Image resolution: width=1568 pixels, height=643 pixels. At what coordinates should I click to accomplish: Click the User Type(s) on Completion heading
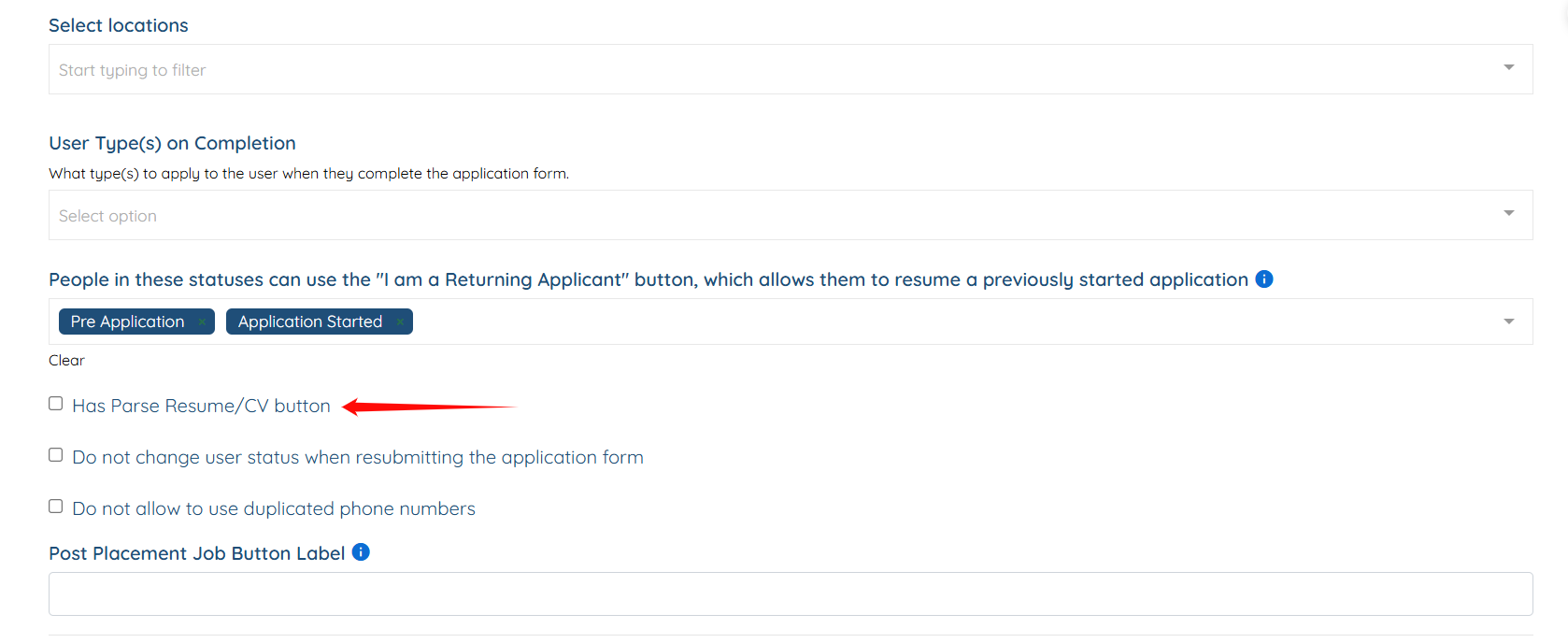tap(172, 143)
